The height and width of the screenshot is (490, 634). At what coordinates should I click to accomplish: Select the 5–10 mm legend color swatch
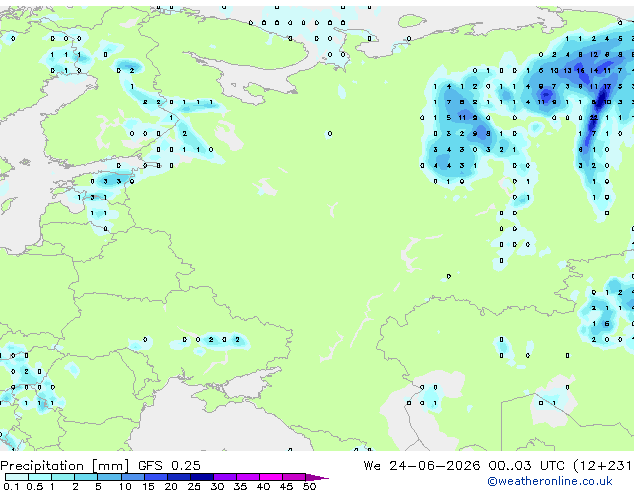pos(109,477)
